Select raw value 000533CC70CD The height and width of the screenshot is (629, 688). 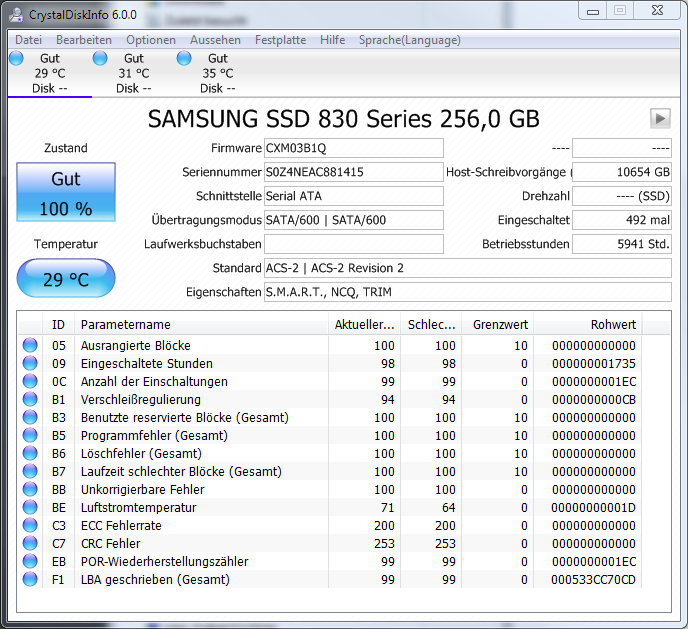coord(593,579)
